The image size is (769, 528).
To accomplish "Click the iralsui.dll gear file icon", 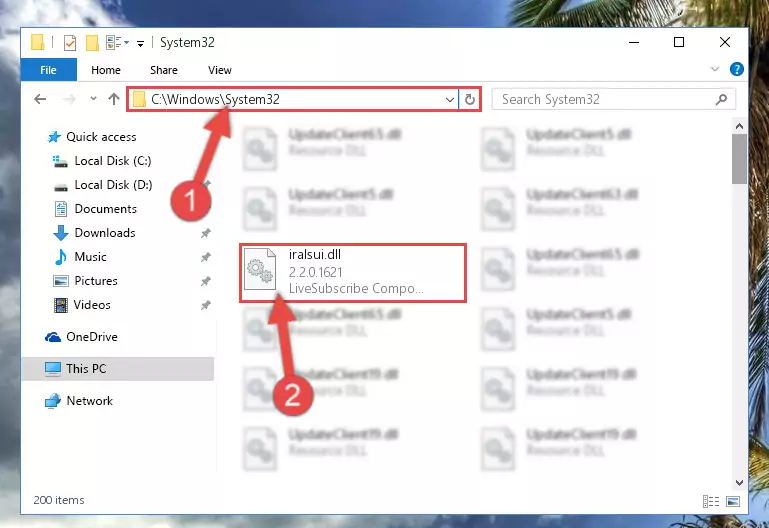I will pos(260,269).
